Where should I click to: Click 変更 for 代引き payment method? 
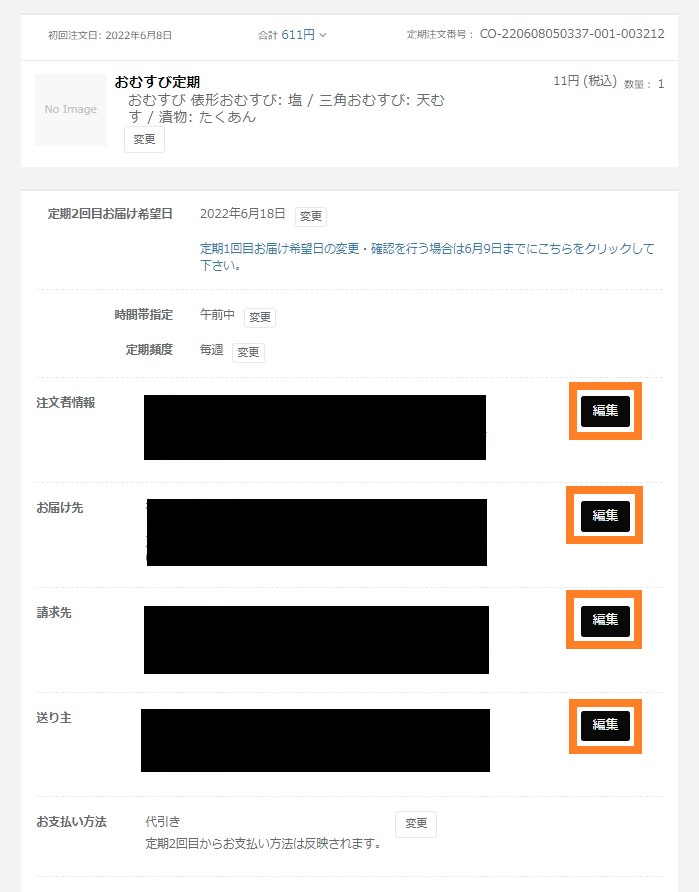416,824
